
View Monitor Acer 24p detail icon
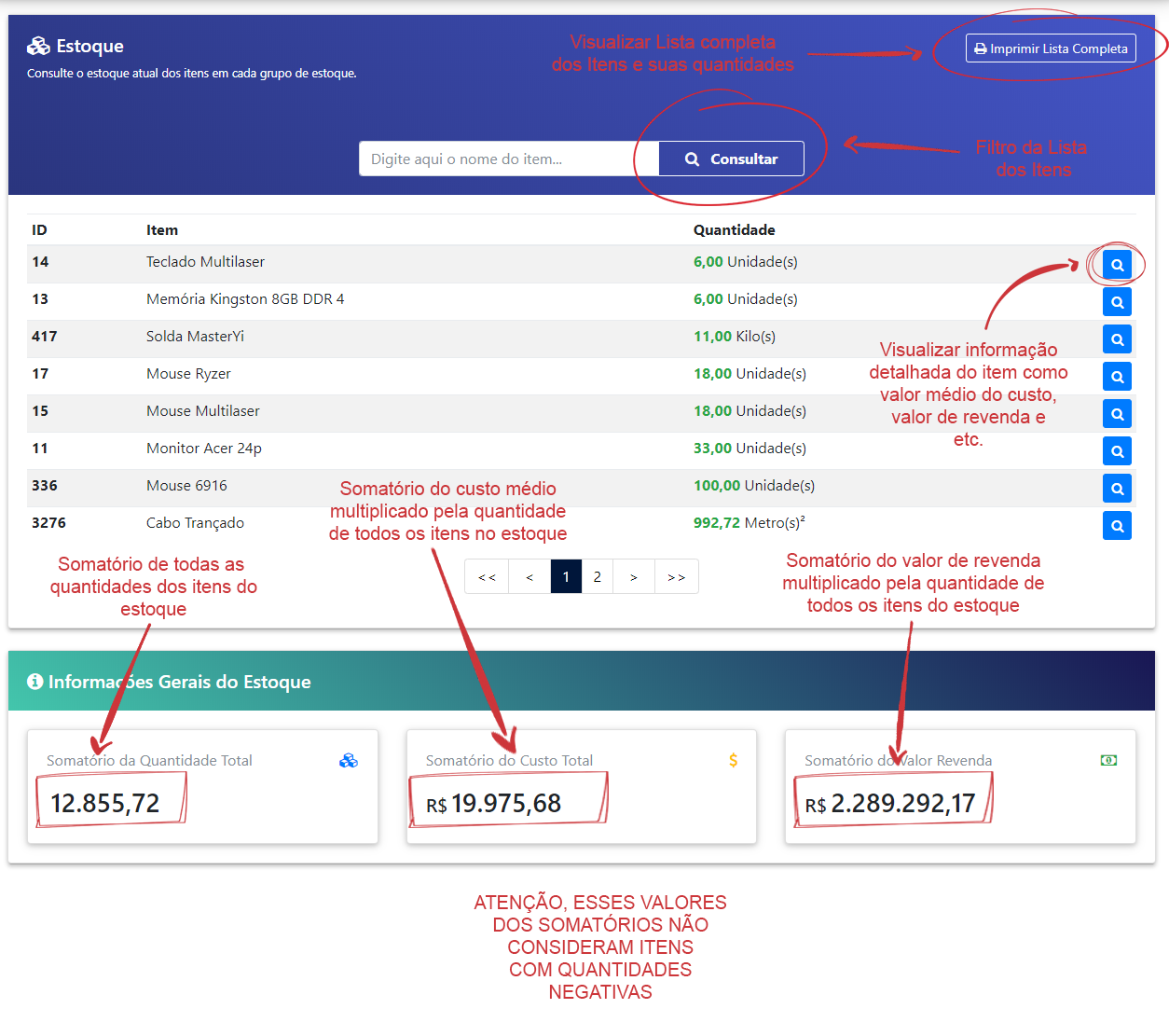pos(1117,451)
